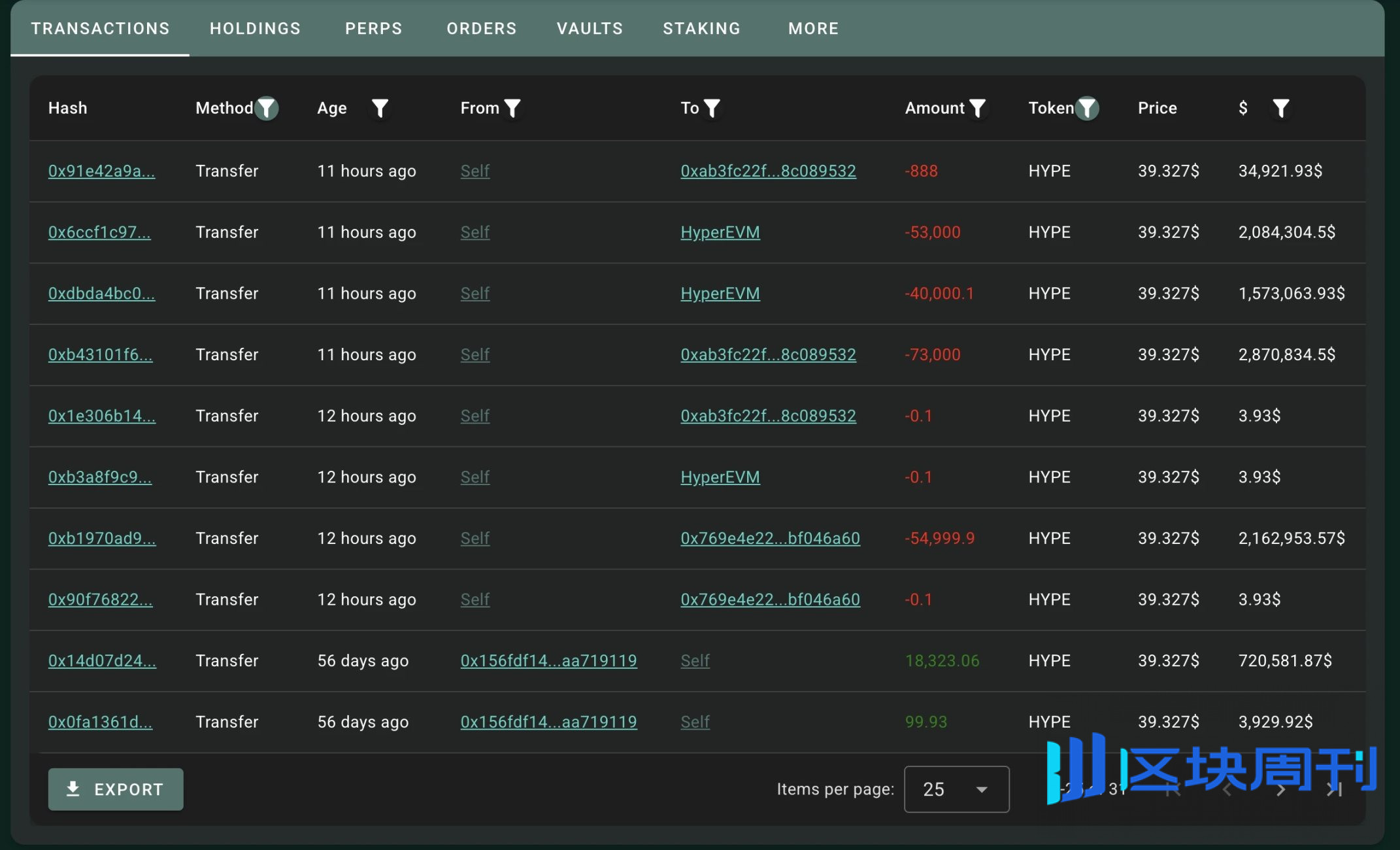Open the From column filter
The width and height of the screenshot is (1400, 850).
point(513,108)
